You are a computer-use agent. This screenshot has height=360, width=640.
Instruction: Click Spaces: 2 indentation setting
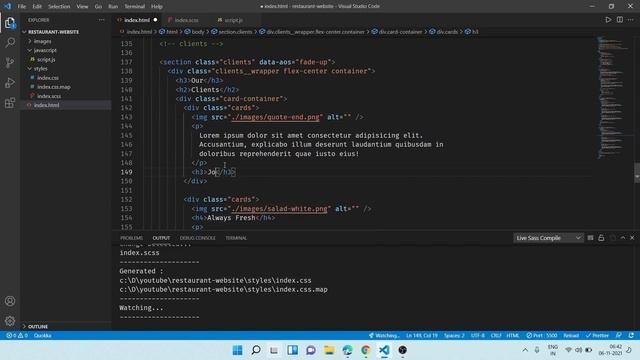454,336
